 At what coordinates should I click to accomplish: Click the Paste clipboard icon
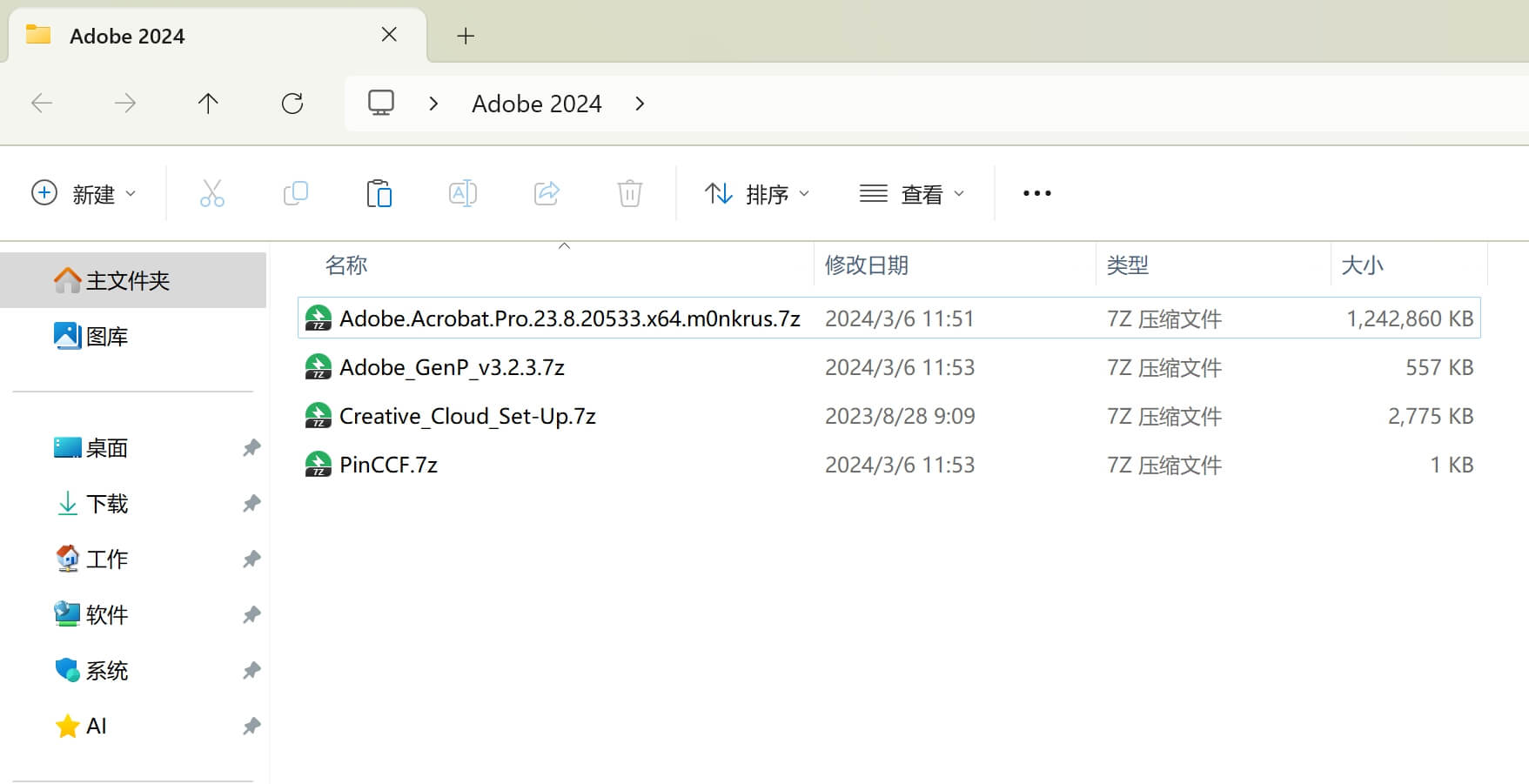[379, 193]
